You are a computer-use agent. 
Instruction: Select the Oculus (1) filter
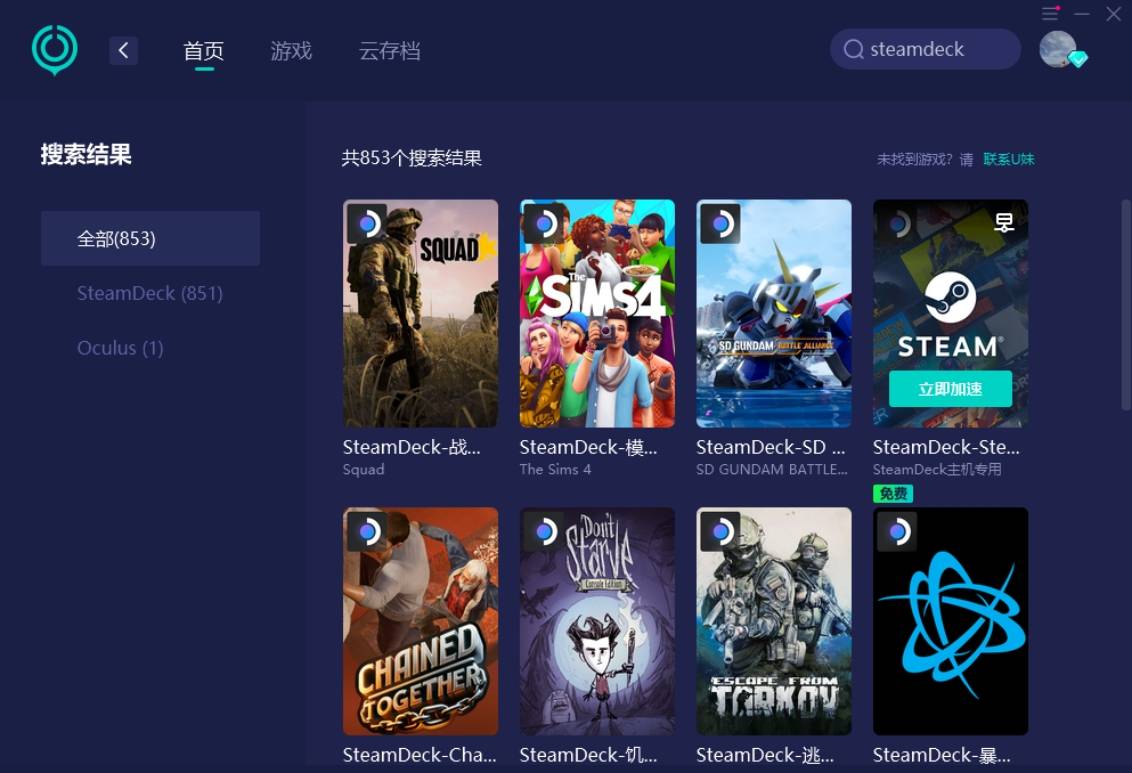(120, 348)
